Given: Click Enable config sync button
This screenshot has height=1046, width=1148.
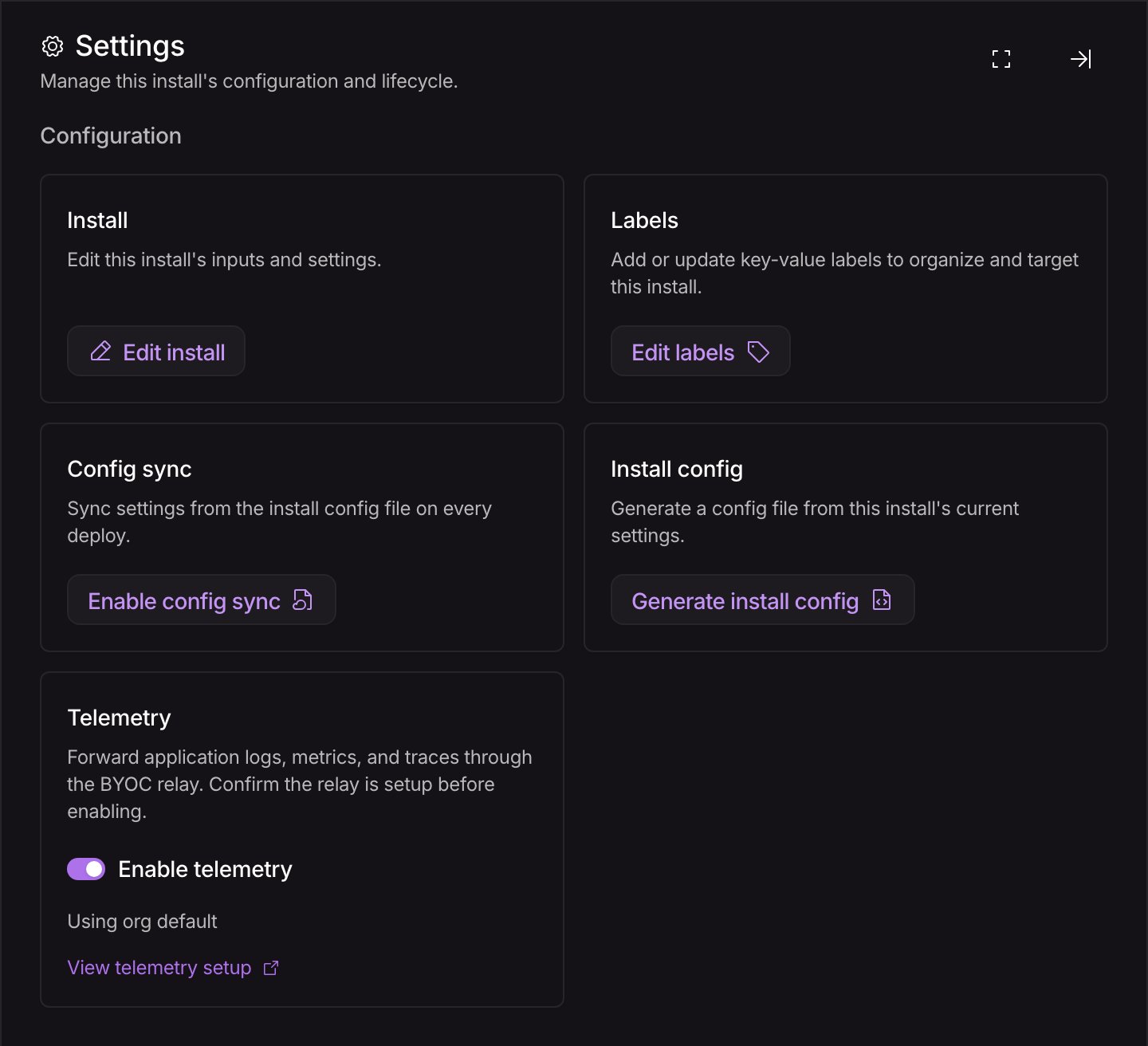Looking at the screenshot, I should point(202,600).
